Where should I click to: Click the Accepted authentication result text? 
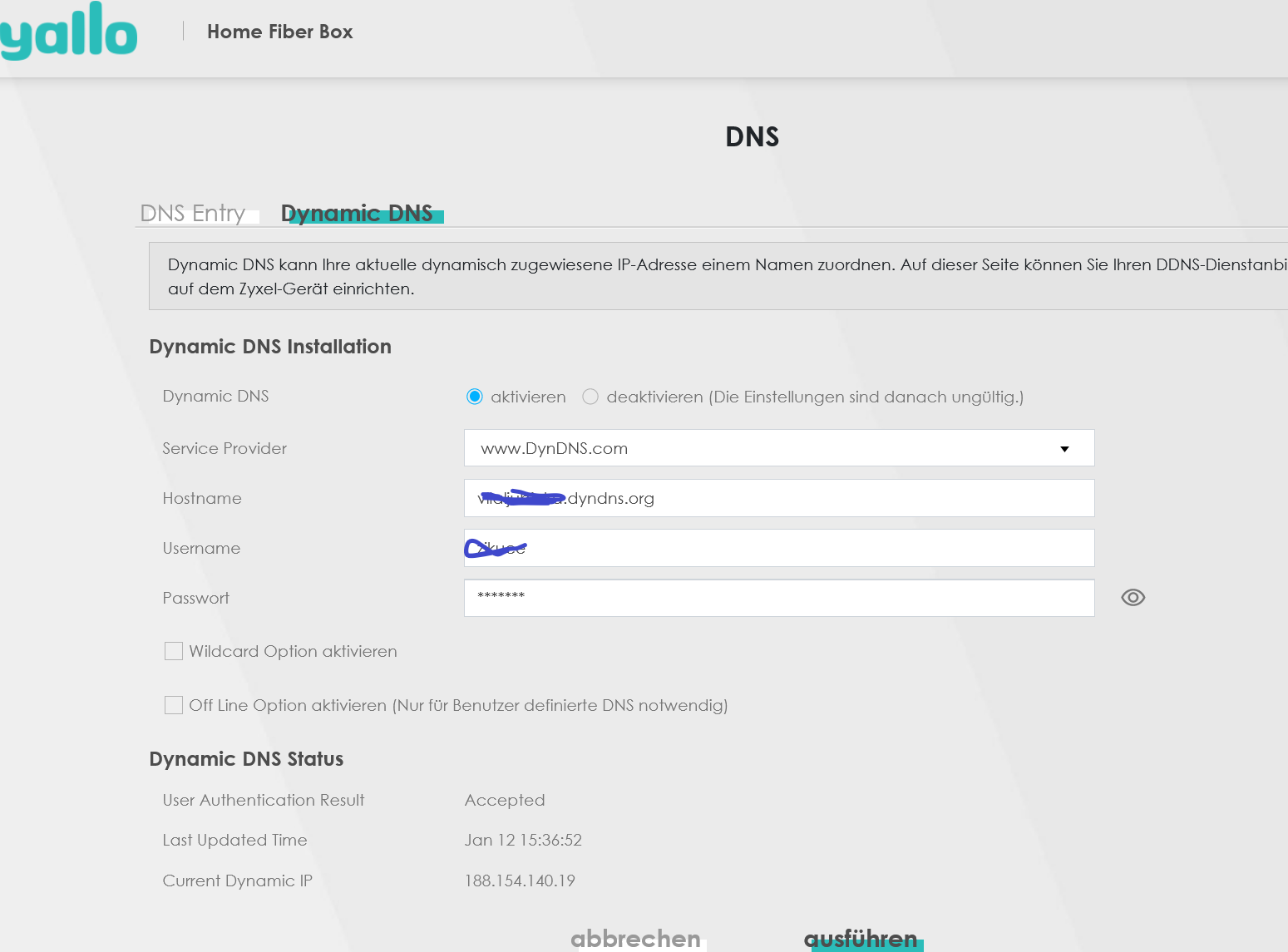pyautogui.click(x=505, y=800)
